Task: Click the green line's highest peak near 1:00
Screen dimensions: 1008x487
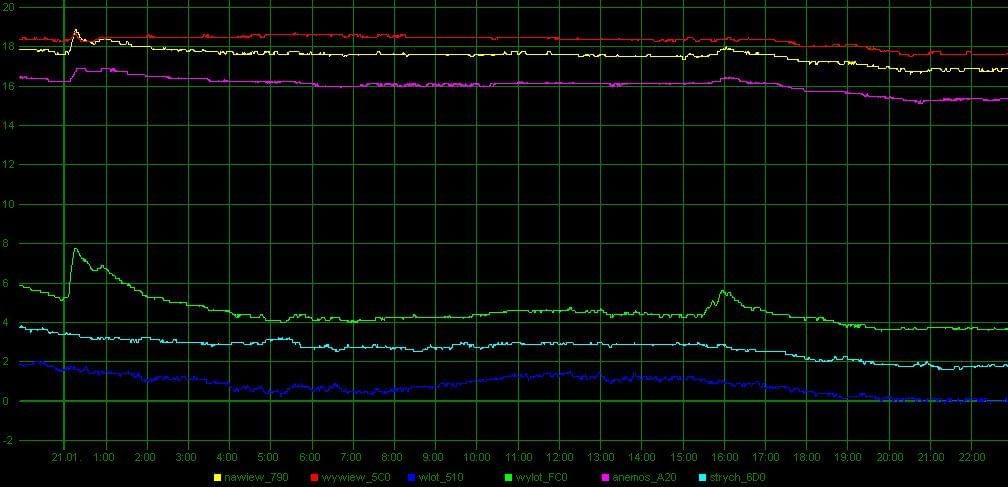Action: coord(75,249)
